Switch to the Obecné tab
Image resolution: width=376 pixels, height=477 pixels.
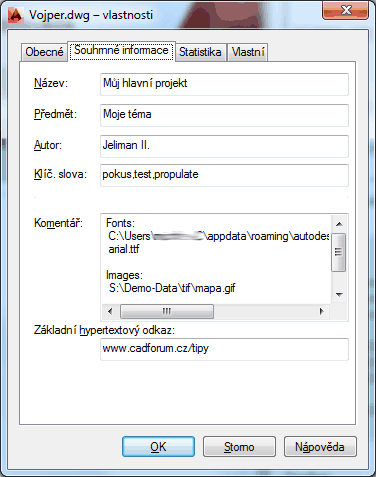tap(44, 52)
